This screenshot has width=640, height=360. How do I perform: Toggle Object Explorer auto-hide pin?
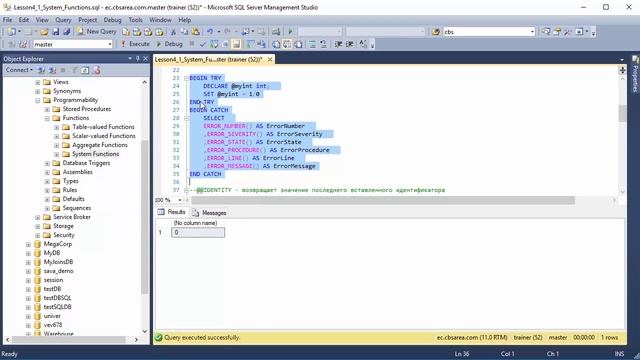[138, 59]
